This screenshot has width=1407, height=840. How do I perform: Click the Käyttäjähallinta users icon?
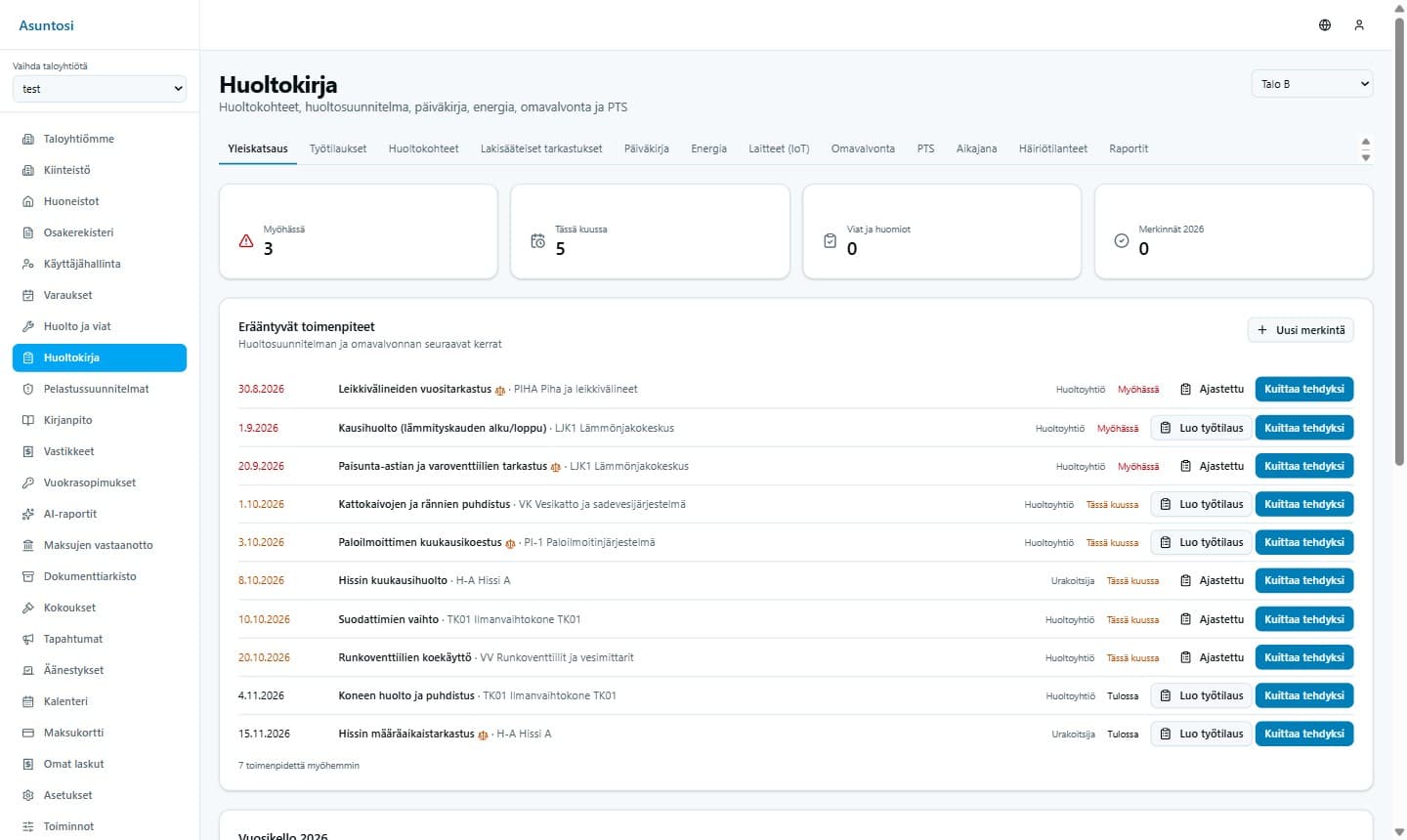pyautogui.click(x=28, y=264)
